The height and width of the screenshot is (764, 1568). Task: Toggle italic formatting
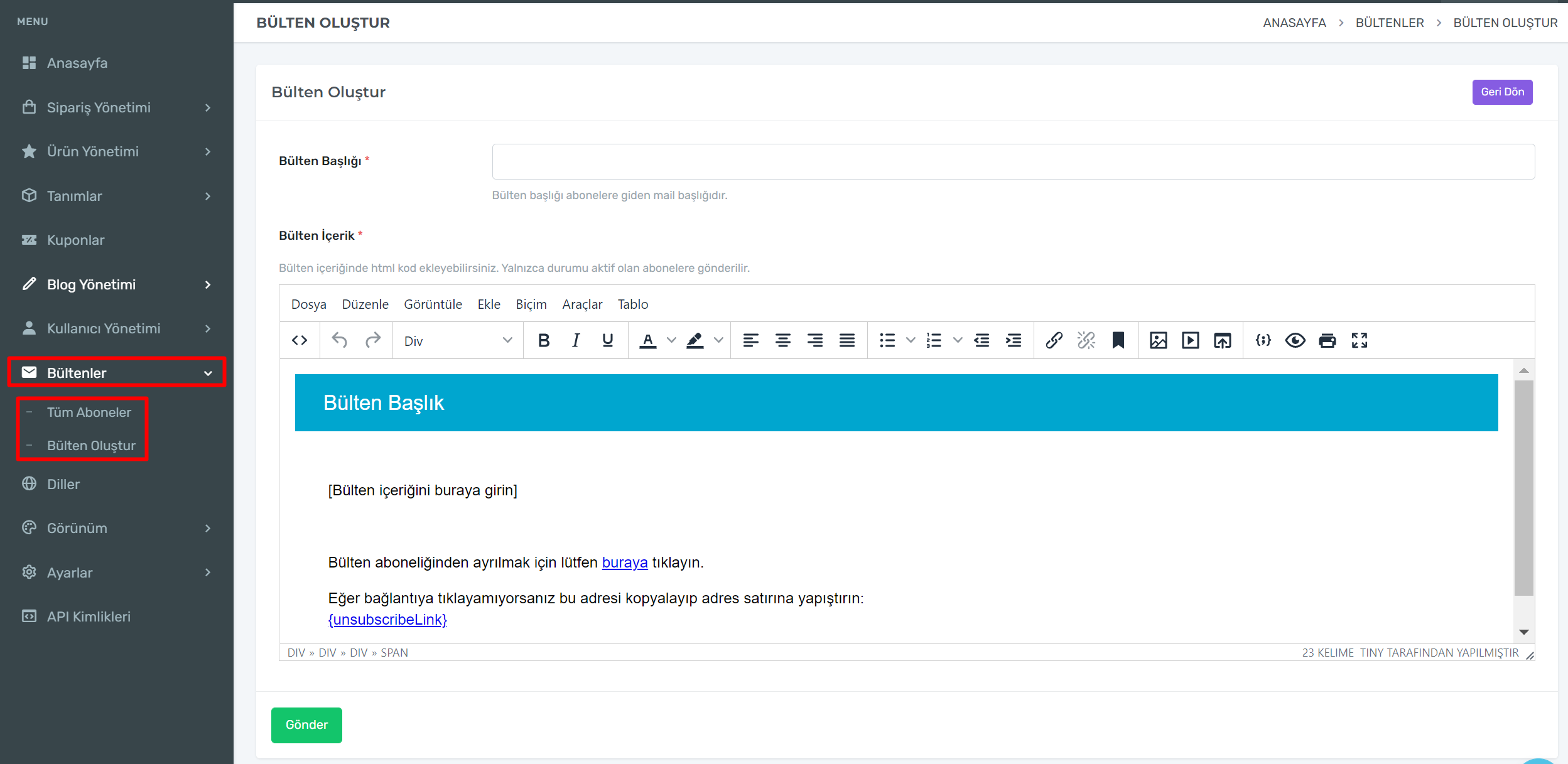[x=575, y=340]
